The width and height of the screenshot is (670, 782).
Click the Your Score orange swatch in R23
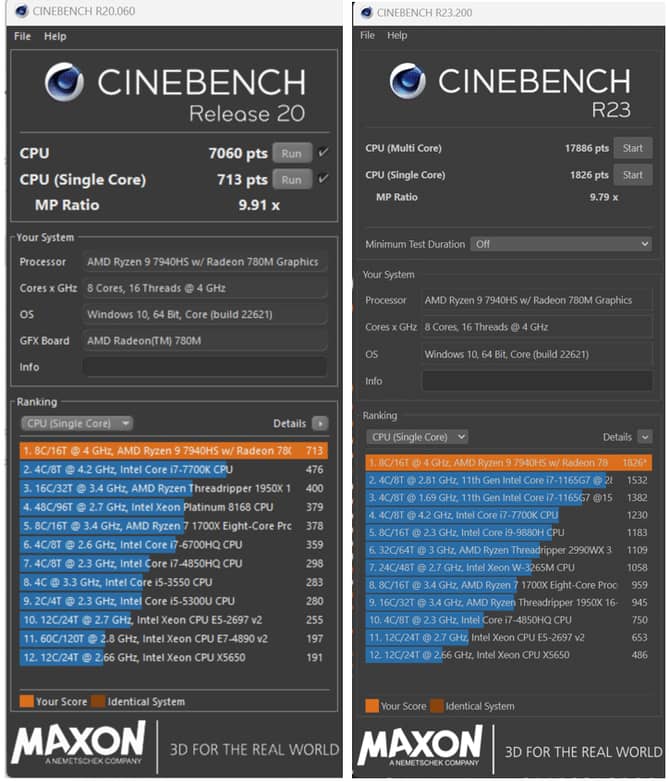click(372, 706)
